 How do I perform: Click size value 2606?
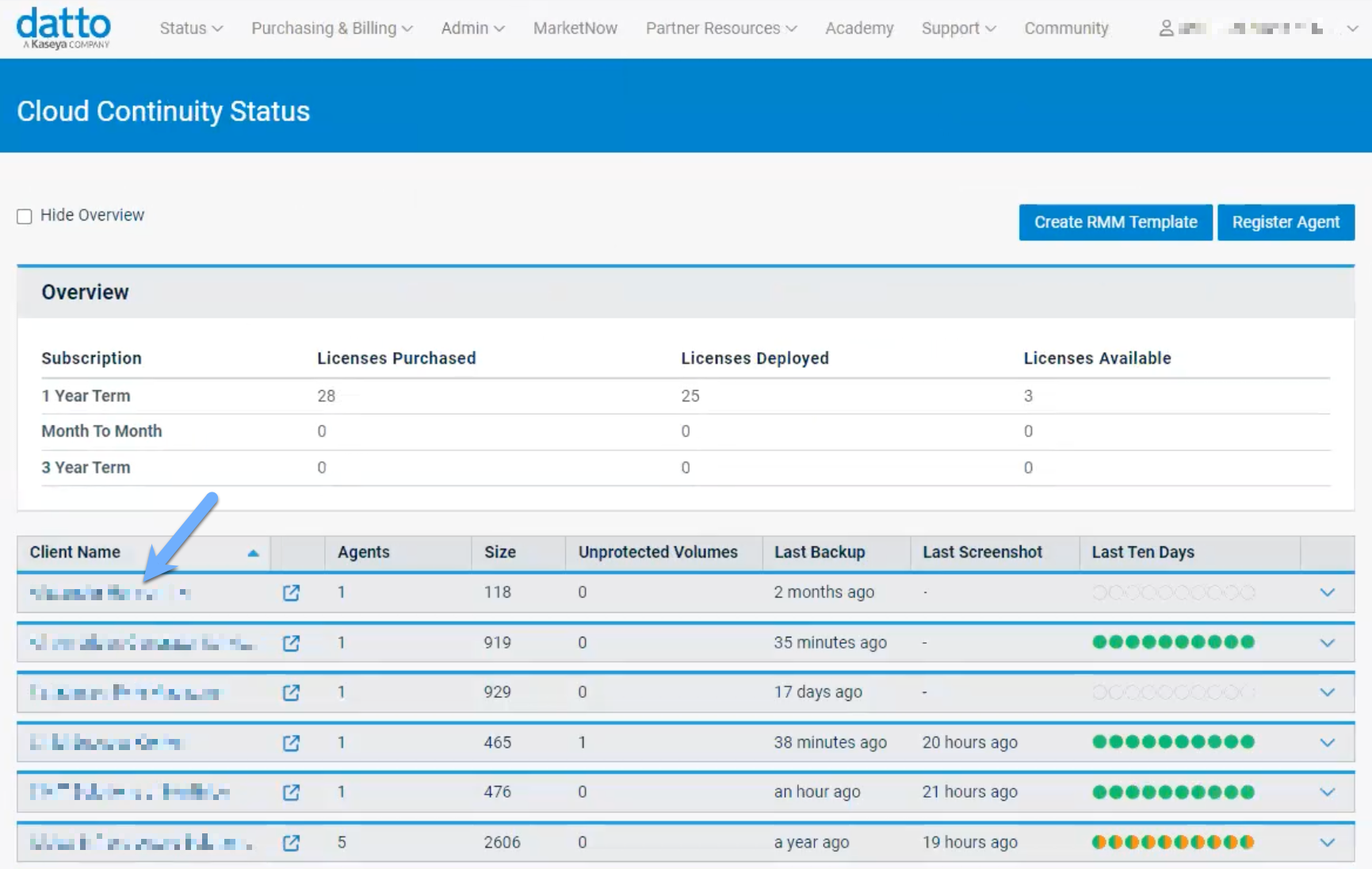click(503, 843)
